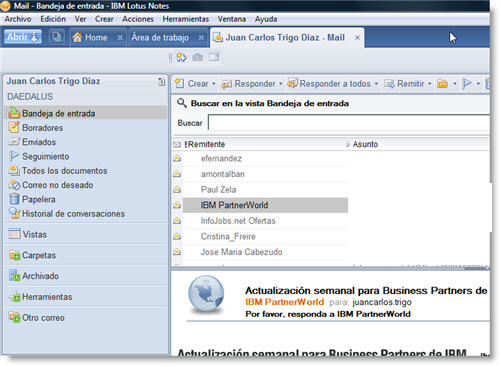The height and width of the screenshot is (366, 500).
Task: Click the Historial de conversaciones icon
Action: (14, 213)
